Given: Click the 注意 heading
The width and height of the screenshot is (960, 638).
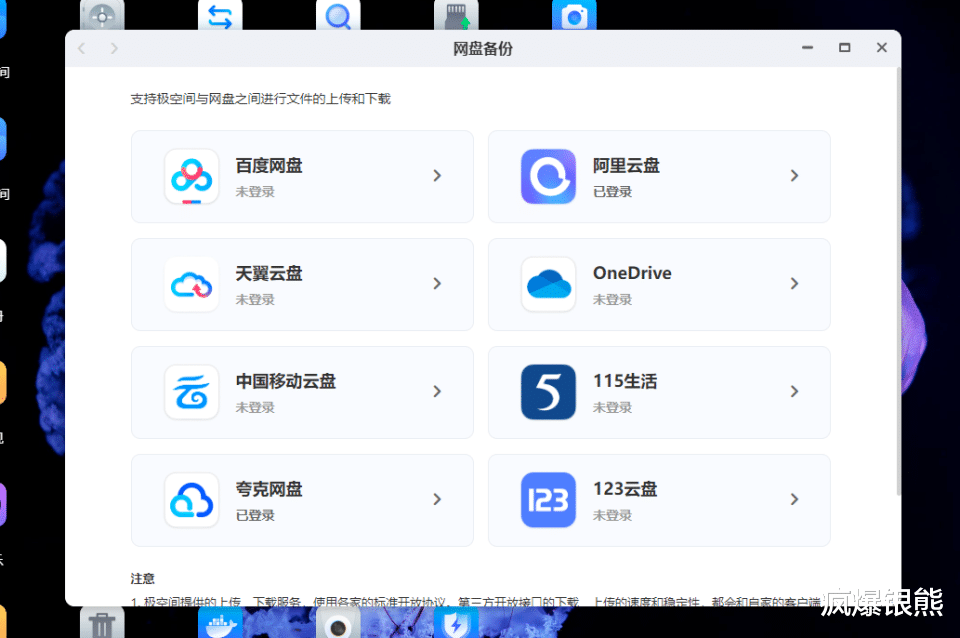Looking at the screenshot, I should 143,579.
